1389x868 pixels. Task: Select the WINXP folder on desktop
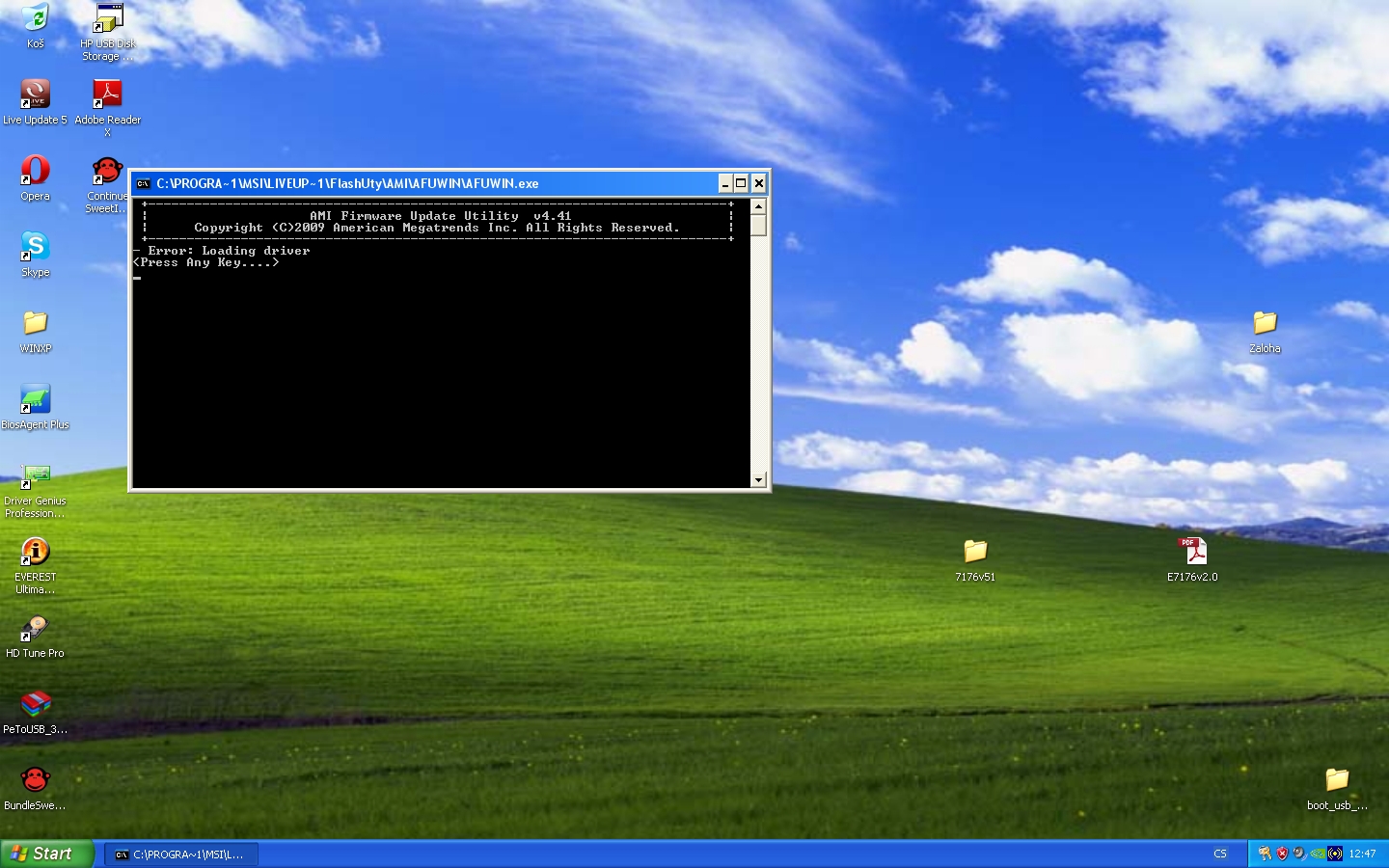click(35, 331)
